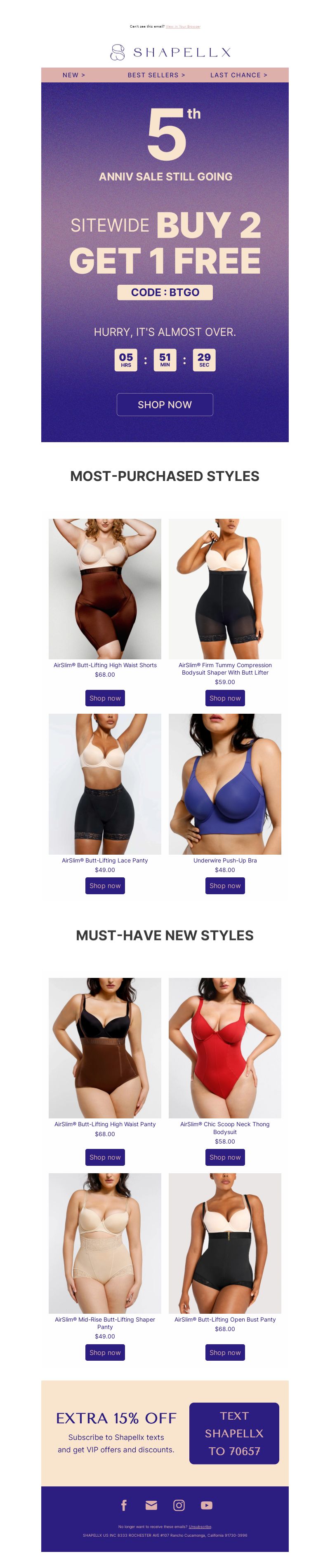Open the NEW > menu item
The image size is (330, 1568).
click(x=74, y=75)
